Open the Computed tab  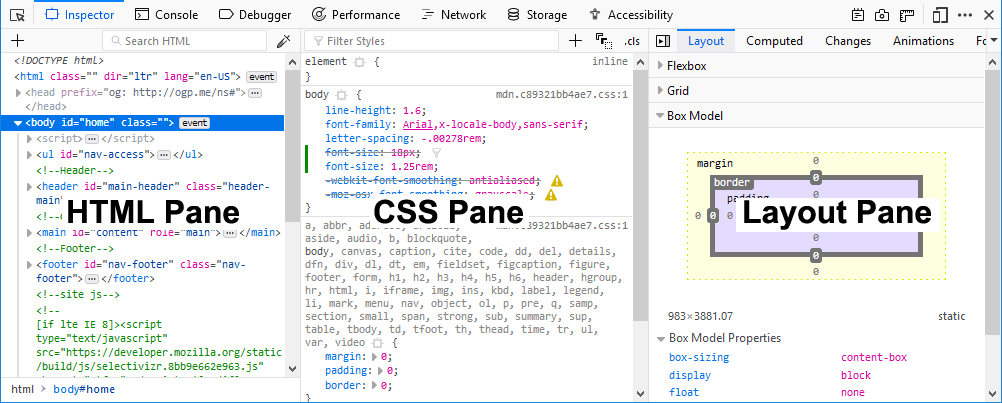tap(774, 41)
